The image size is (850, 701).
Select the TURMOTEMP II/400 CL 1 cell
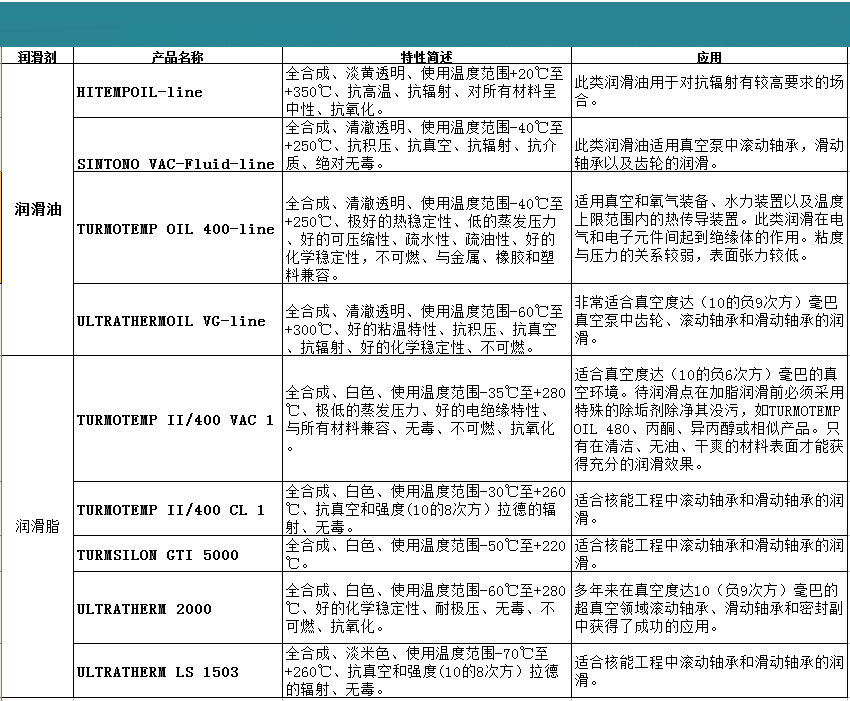tap(178, 509)
